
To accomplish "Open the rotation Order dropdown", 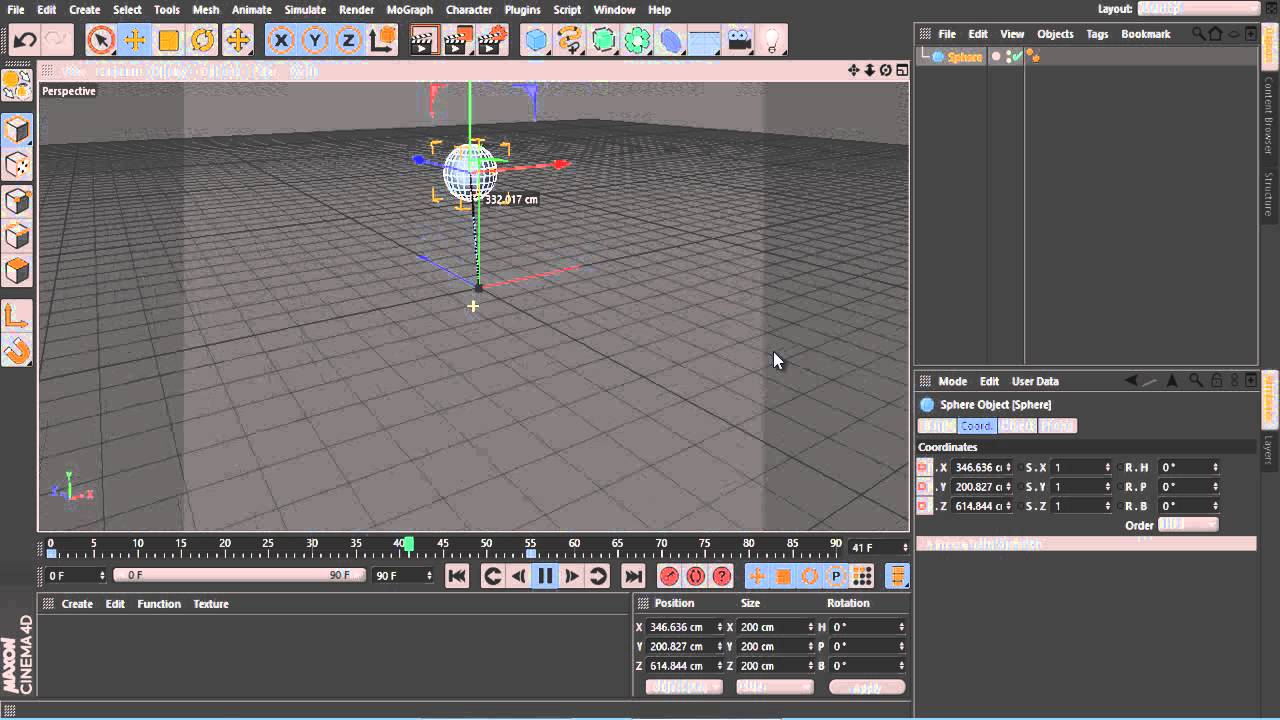I will 1188,525.
